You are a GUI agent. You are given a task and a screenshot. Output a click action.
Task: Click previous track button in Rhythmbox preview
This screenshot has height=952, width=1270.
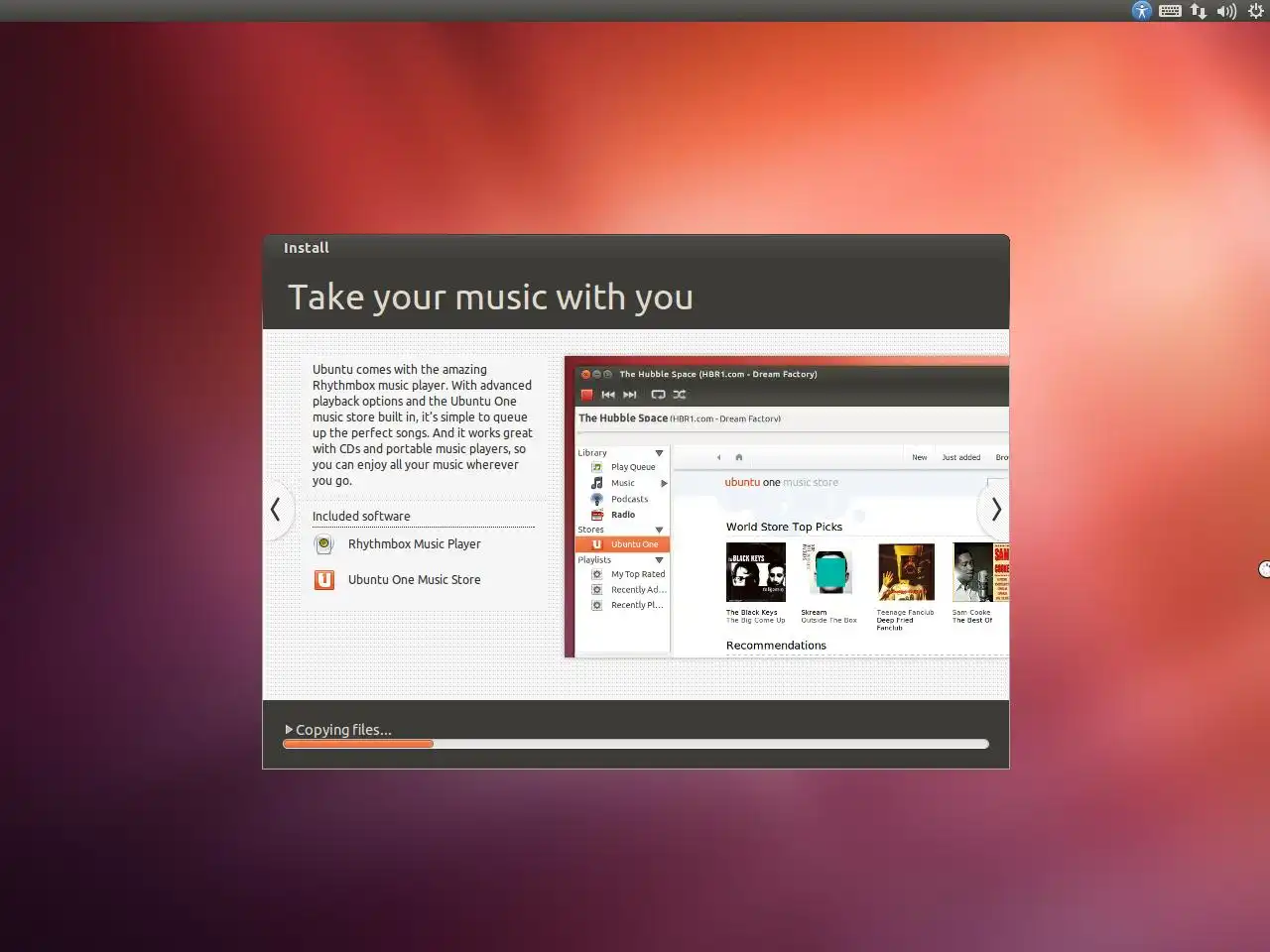click(608, 395)
